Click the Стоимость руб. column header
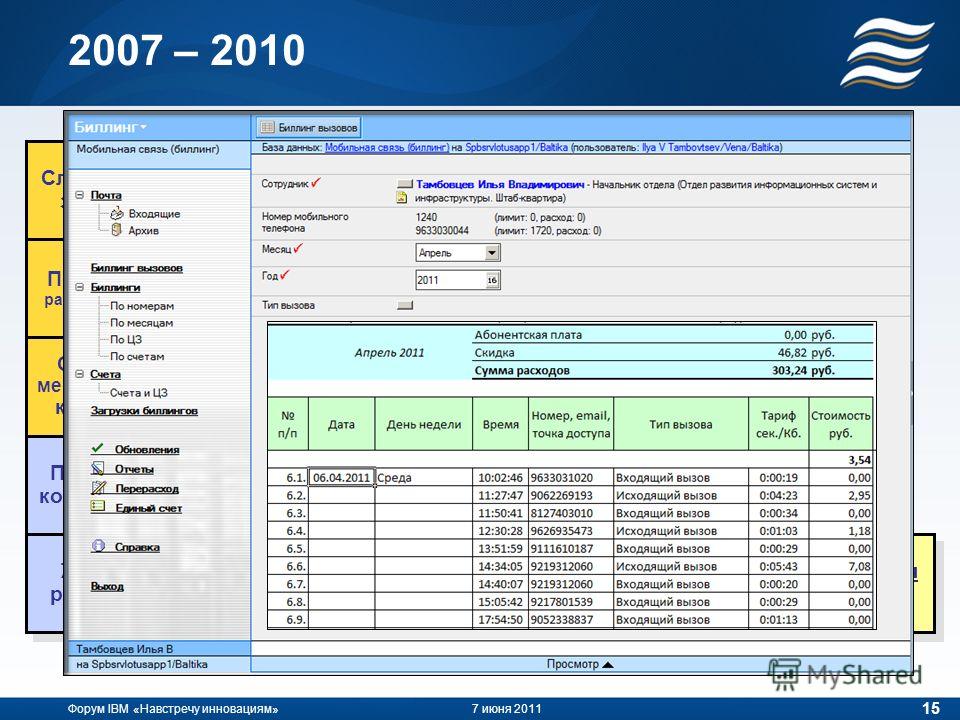960x720 pixels. coord(841,424)
